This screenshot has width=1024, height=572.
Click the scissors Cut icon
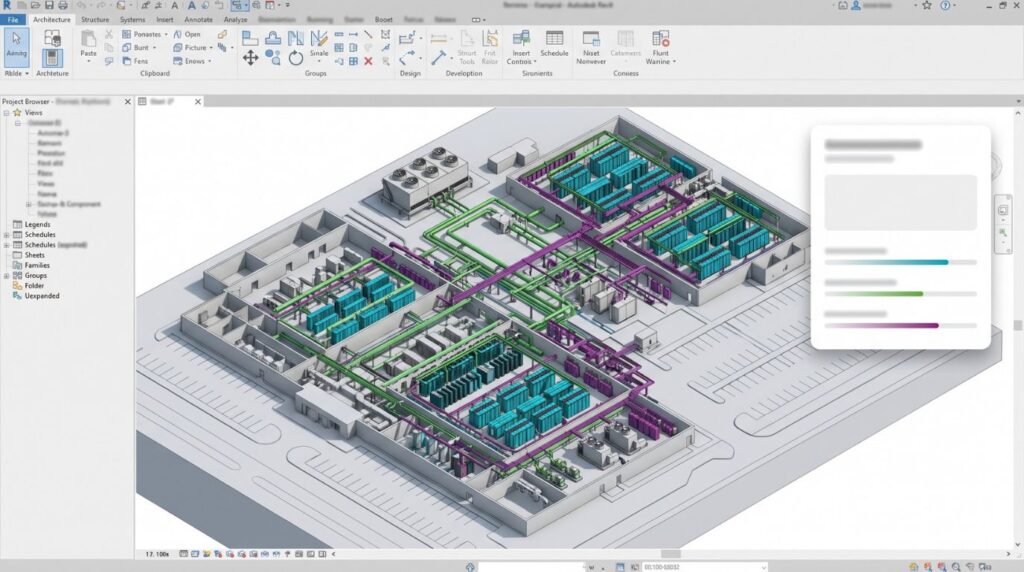point(109,34)
